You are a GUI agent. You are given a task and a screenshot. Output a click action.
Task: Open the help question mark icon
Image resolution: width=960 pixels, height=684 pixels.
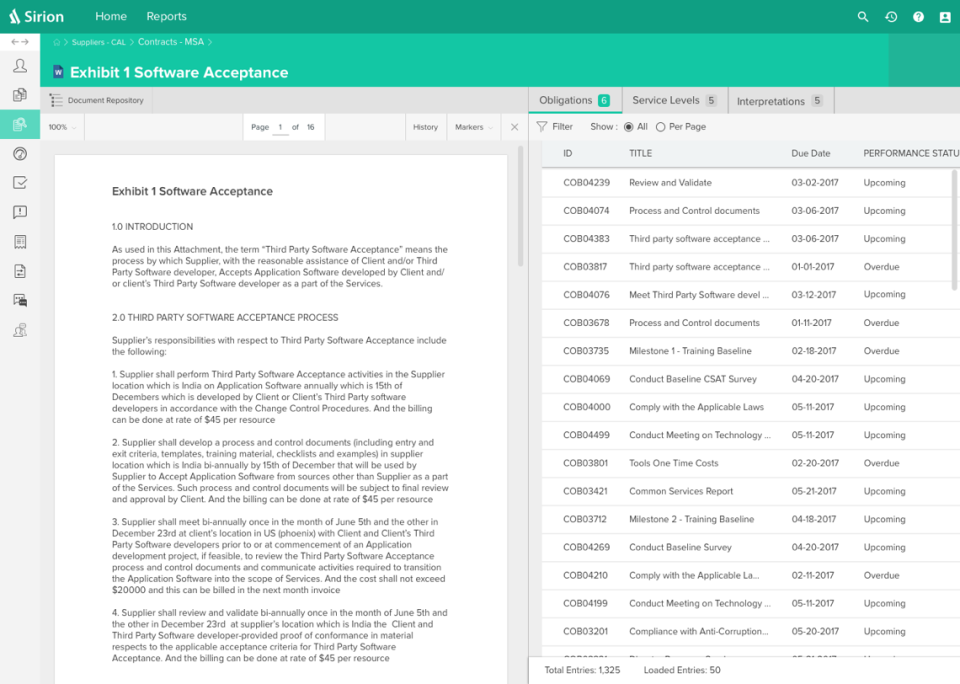pyautogui.click(x=918, y=17)
